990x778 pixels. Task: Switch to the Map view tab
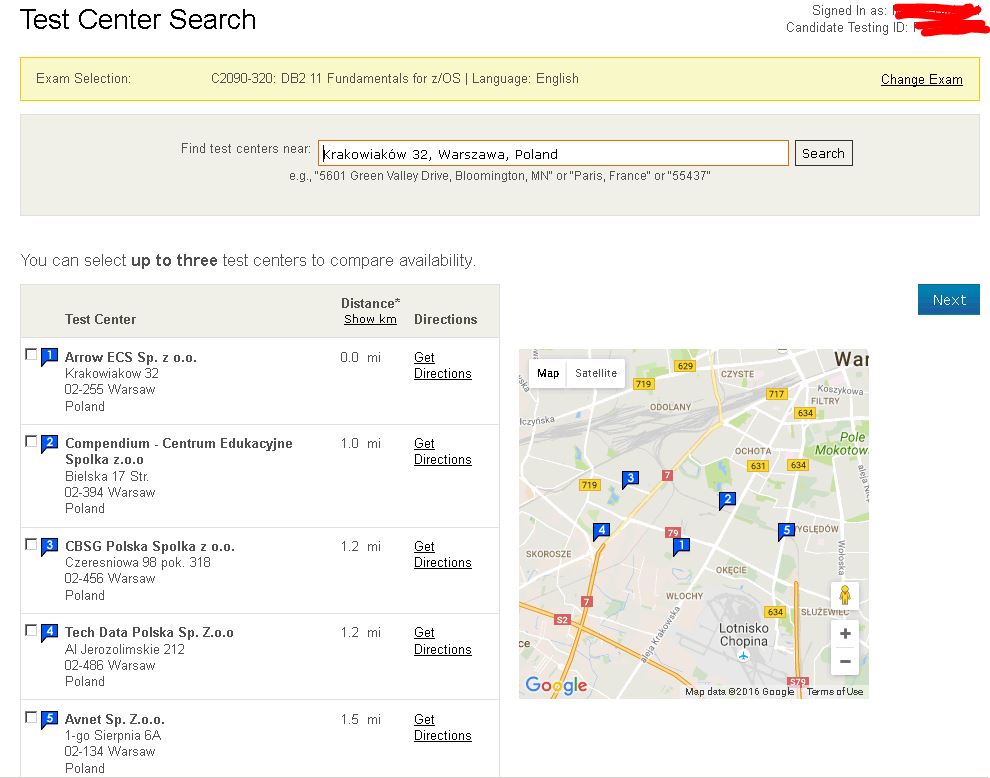[547, 373]
